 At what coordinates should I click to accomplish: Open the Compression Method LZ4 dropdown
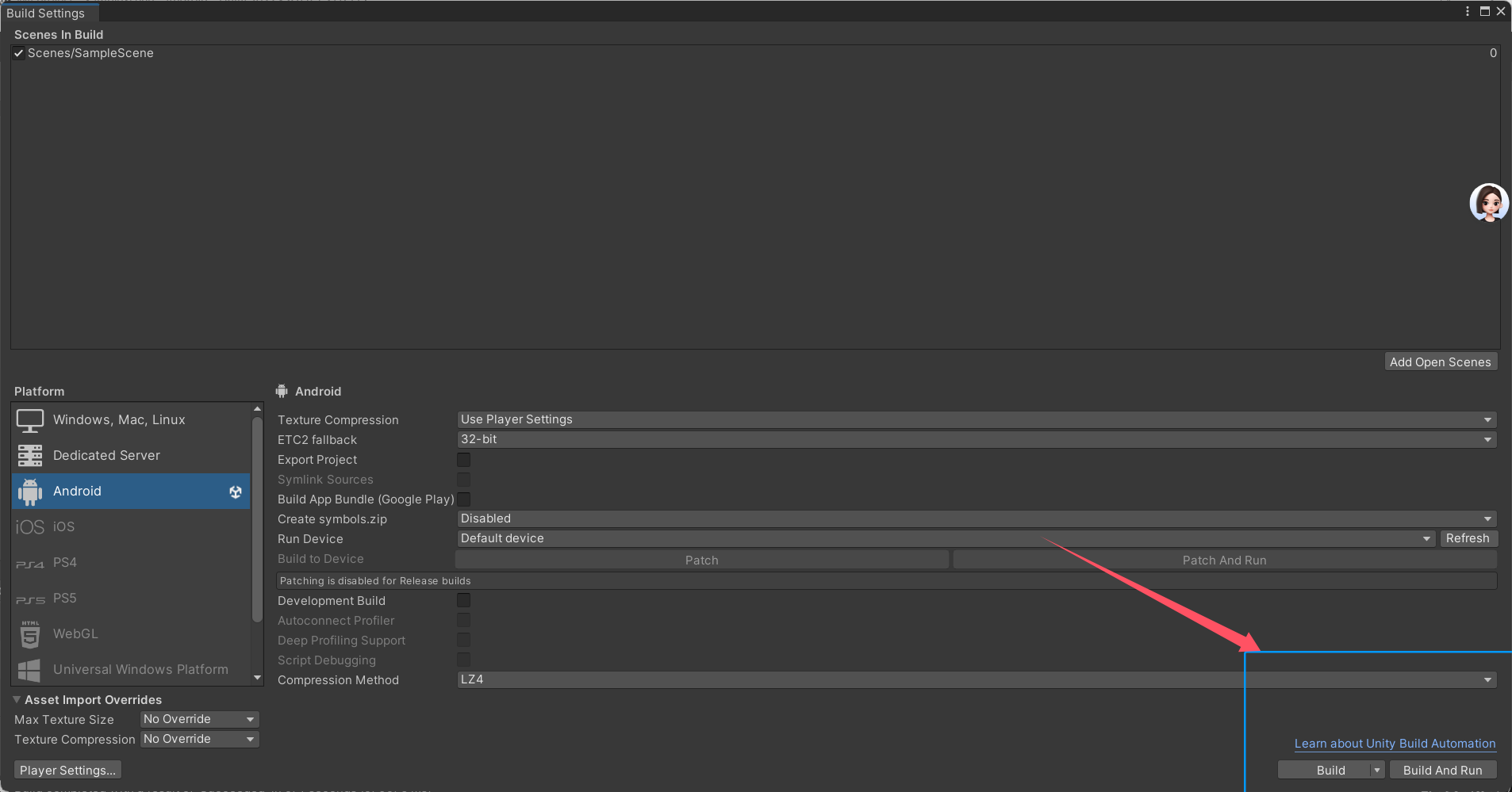click(977, 679)
